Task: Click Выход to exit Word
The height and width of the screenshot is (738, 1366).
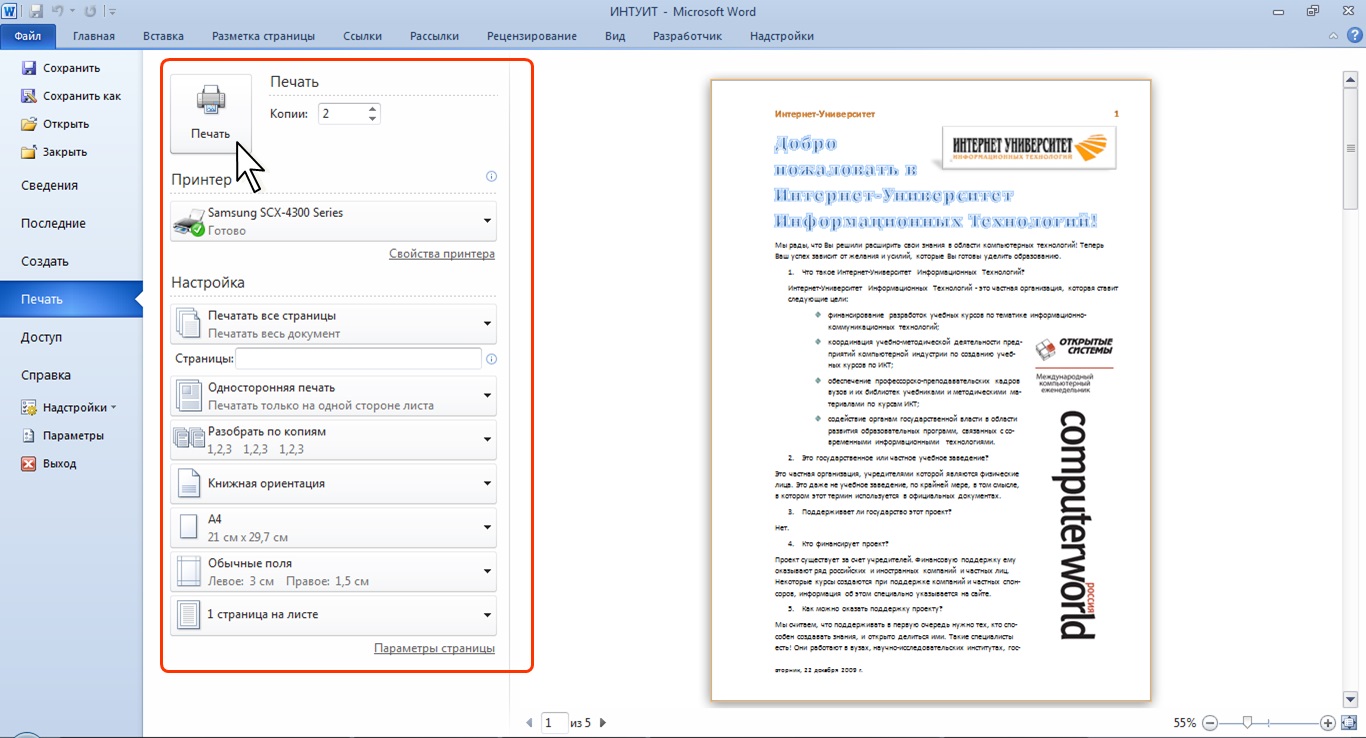Action: (49, 463)
